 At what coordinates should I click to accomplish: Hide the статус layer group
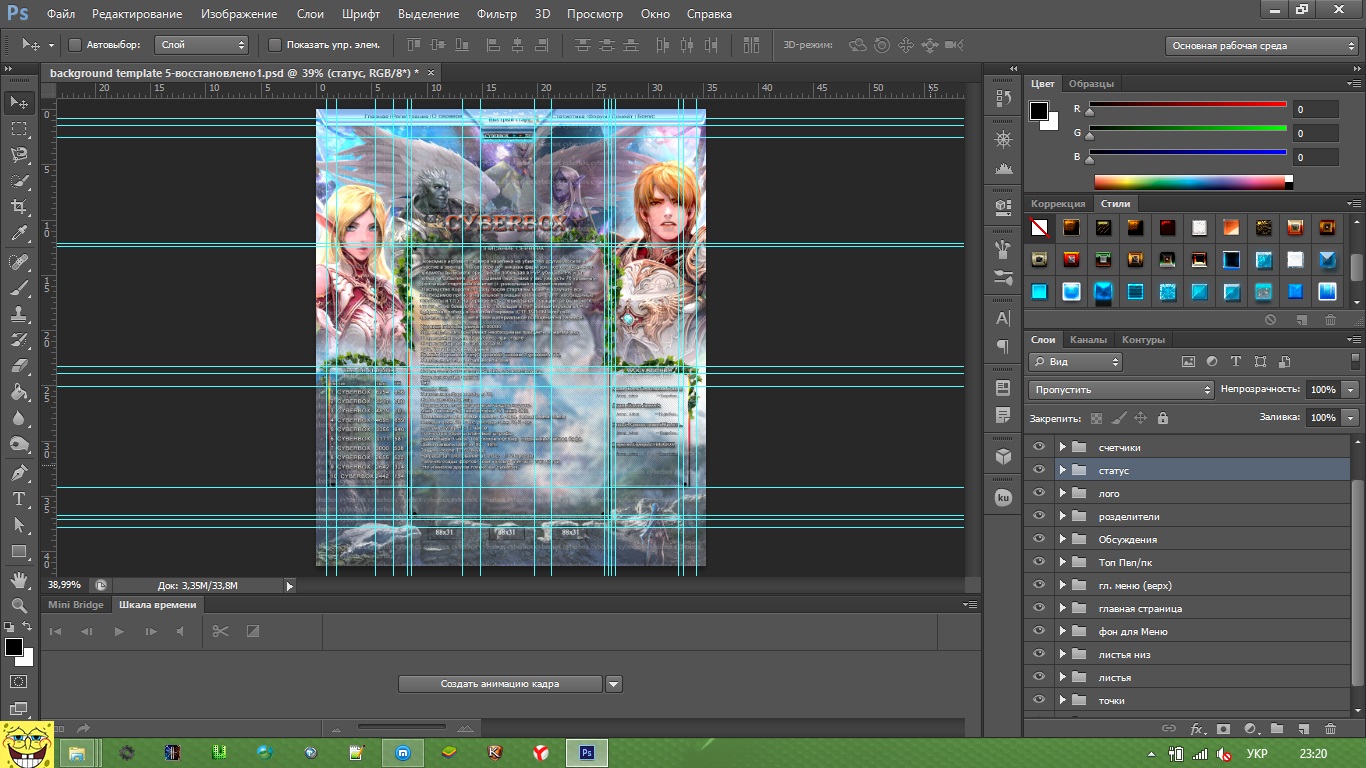pos(1038,470)
